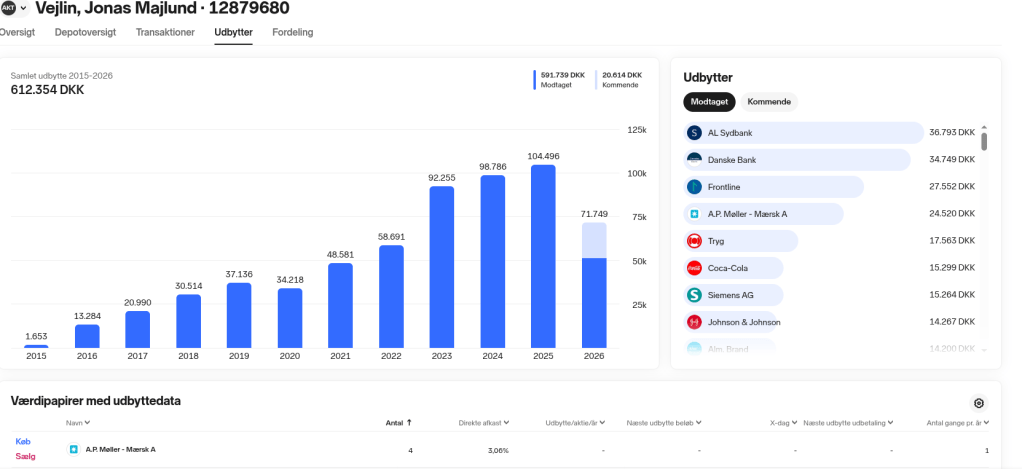
Task: Expand the Navn column sort dropdown
Action: (87, 423)
